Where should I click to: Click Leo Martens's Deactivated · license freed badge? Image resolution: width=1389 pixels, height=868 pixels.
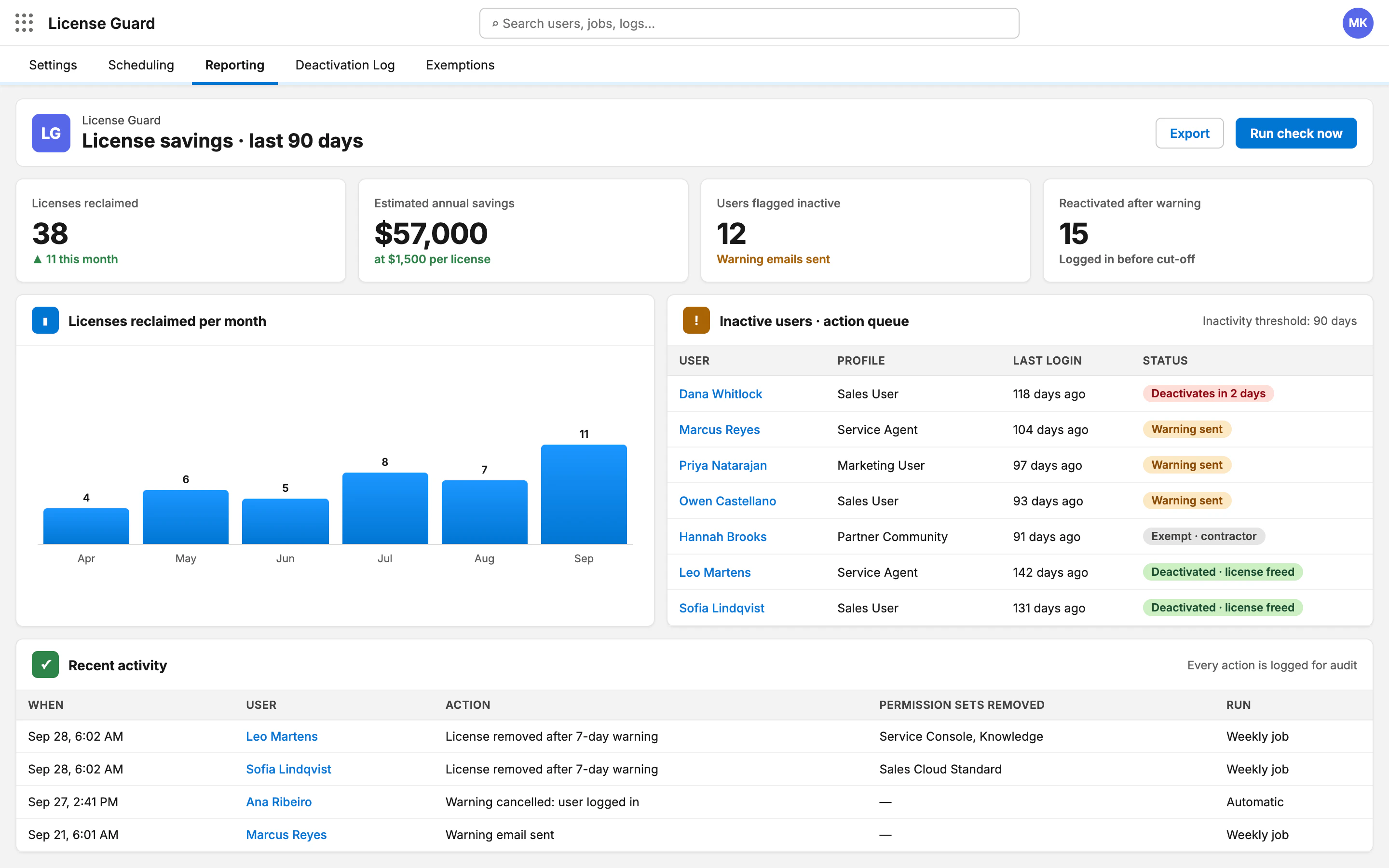pos(1223,572)
